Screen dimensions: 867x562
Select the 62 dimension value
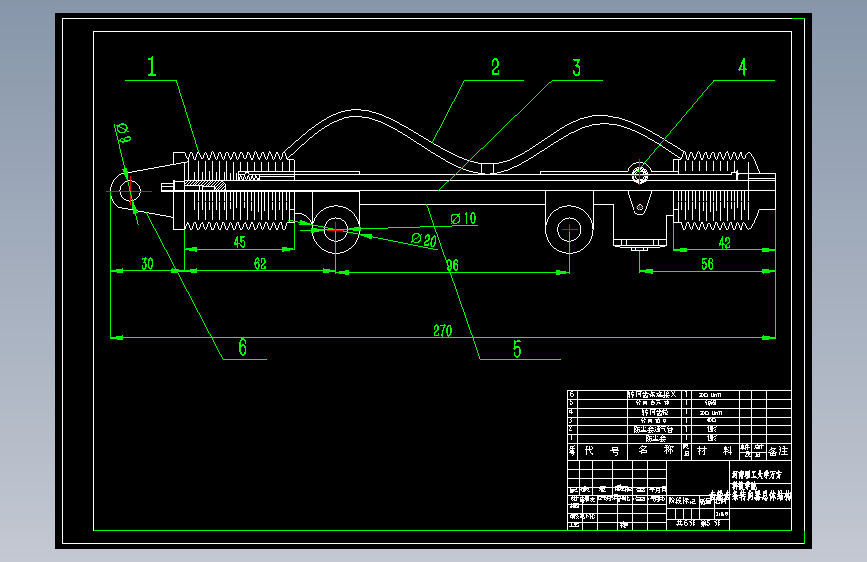(x=260, y=264)
